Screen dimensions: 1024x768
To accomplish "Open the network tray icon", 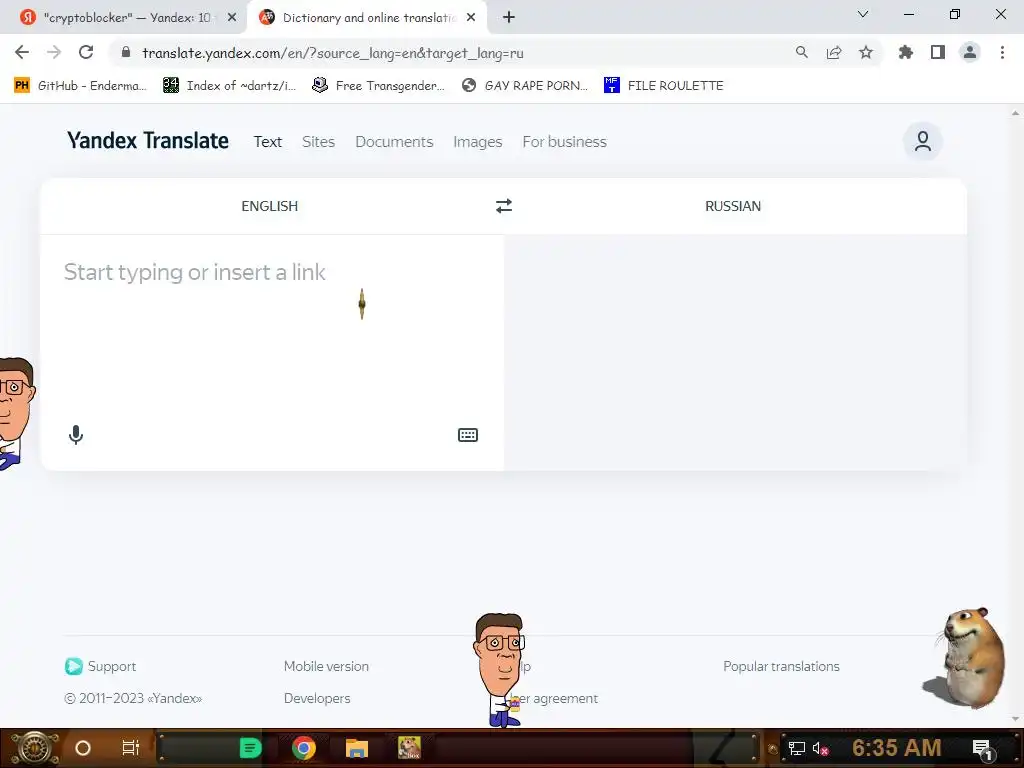I will point(797,748).
